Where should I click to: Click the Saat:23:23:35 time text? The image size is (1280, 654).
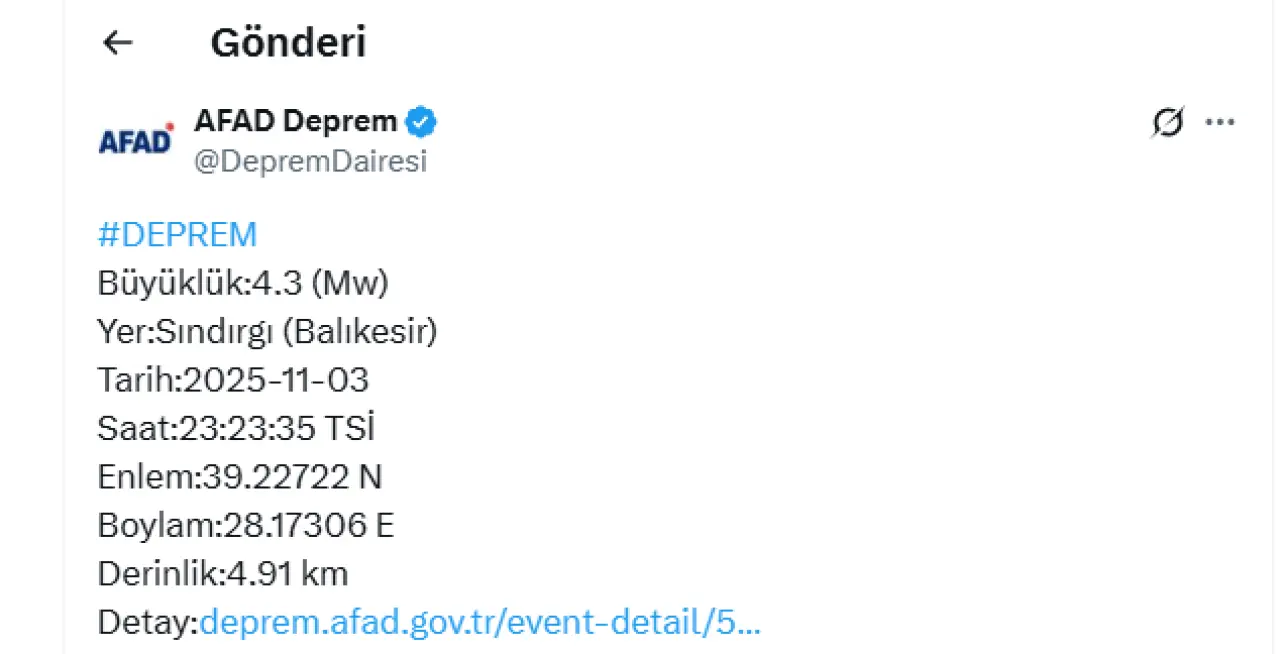[205, 428]
